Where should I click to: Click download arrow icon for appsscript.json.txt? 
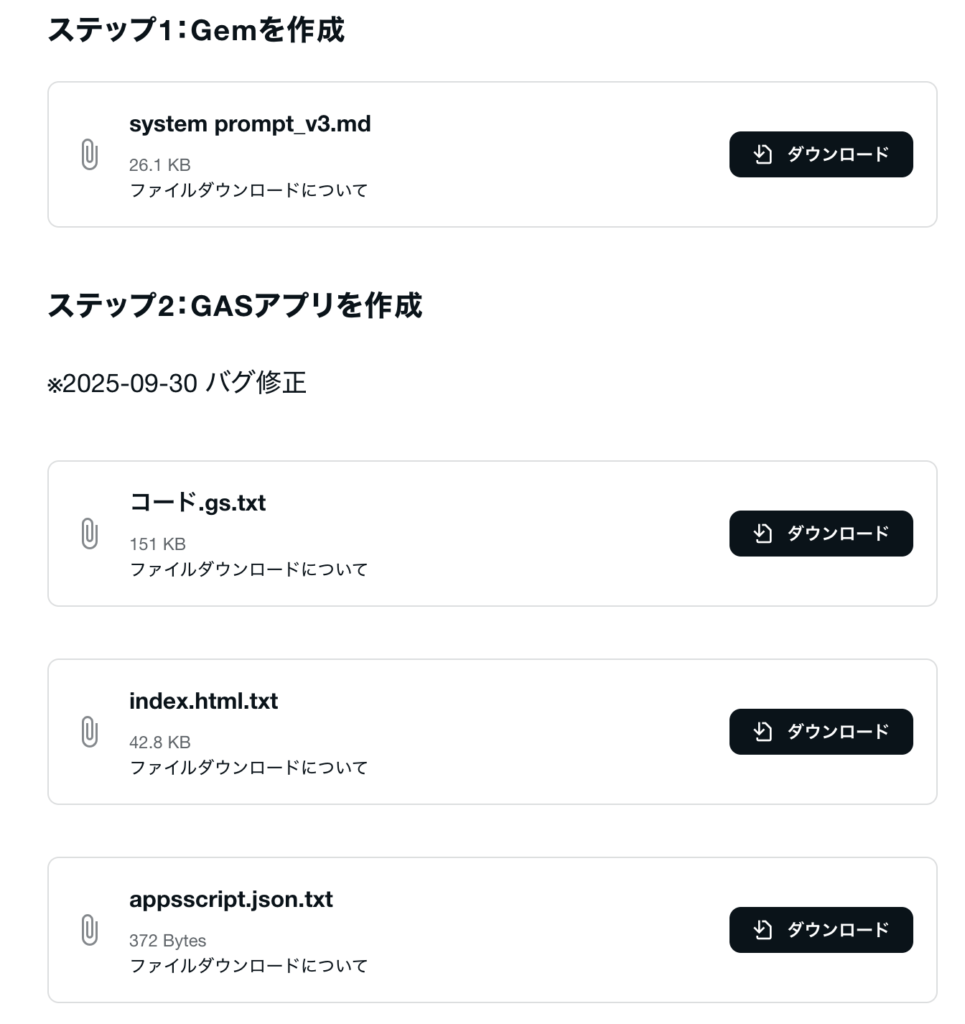pos(764,929)
